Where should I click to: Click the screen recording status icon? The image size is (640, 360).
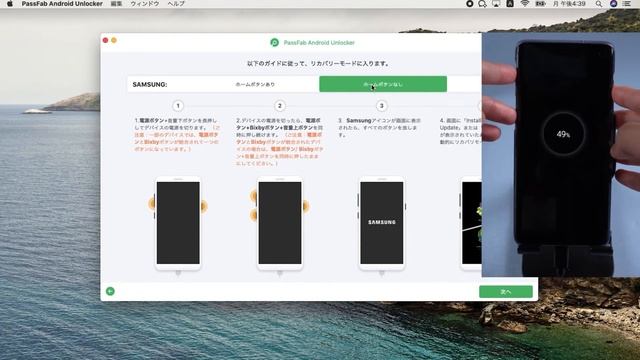pos(469,4)
